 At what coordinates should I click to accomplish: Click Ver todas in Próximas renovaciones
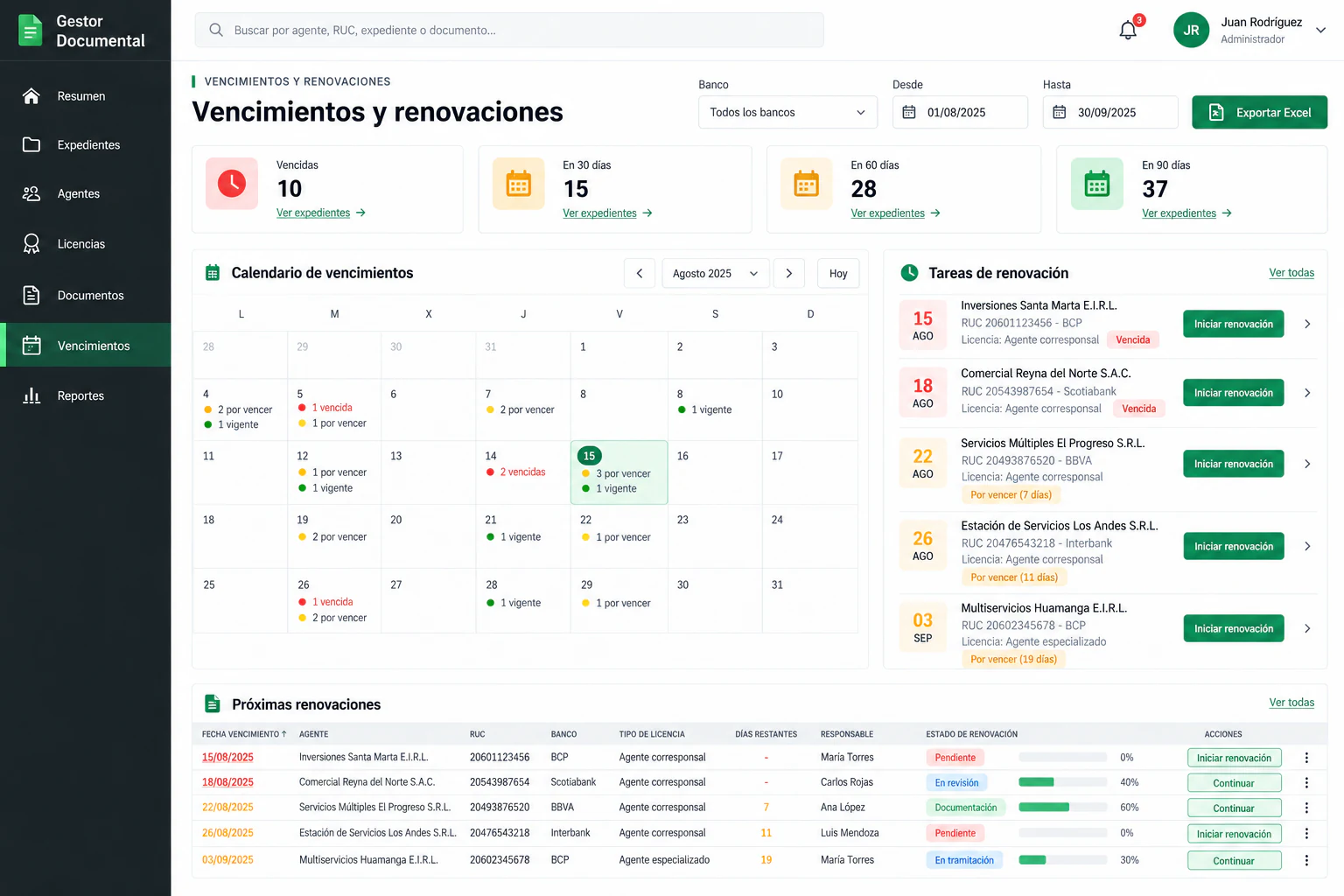coord(1291,702)
